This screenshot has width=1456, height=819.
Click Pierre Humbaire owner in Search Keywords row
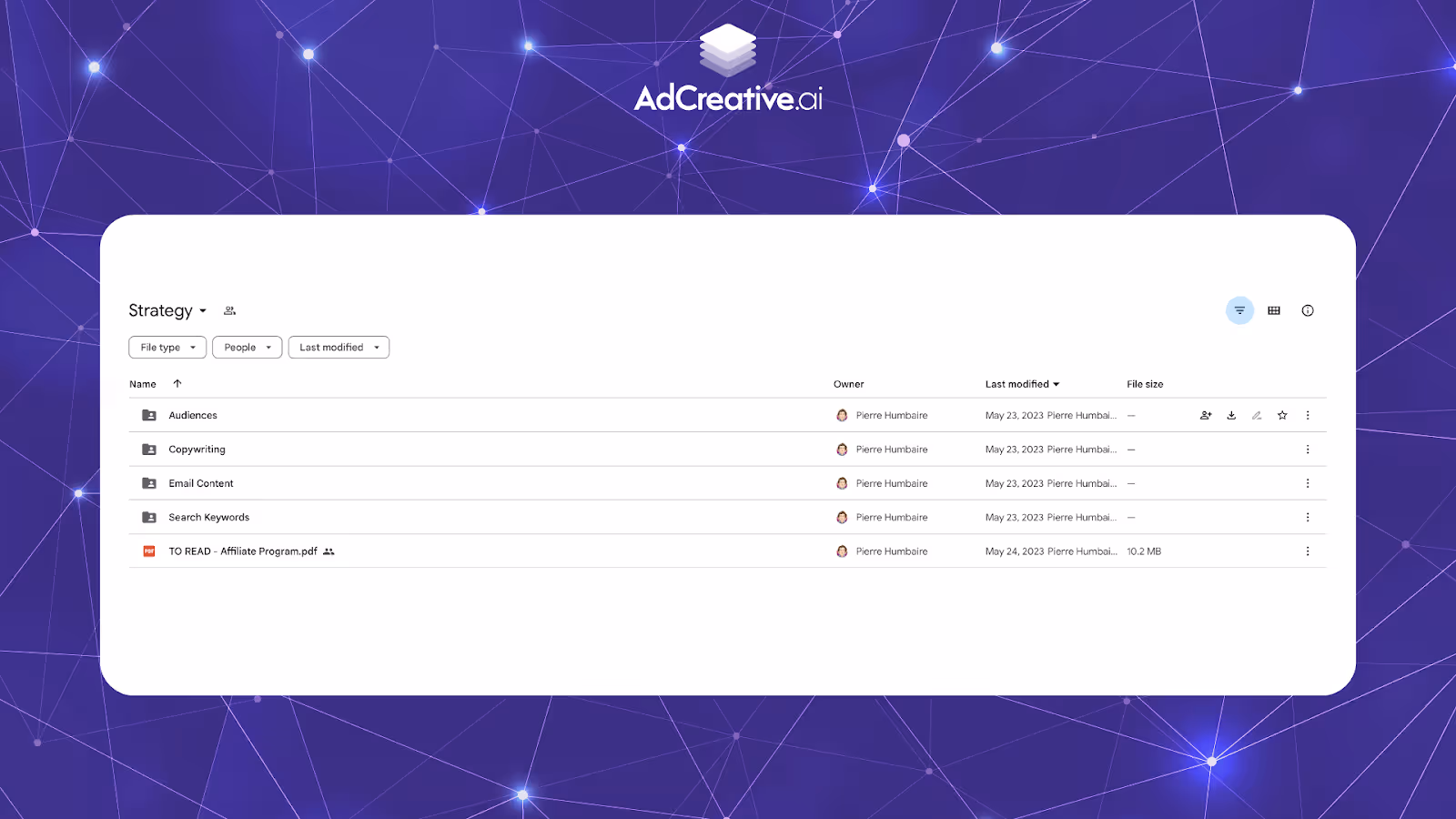[892, 518]
